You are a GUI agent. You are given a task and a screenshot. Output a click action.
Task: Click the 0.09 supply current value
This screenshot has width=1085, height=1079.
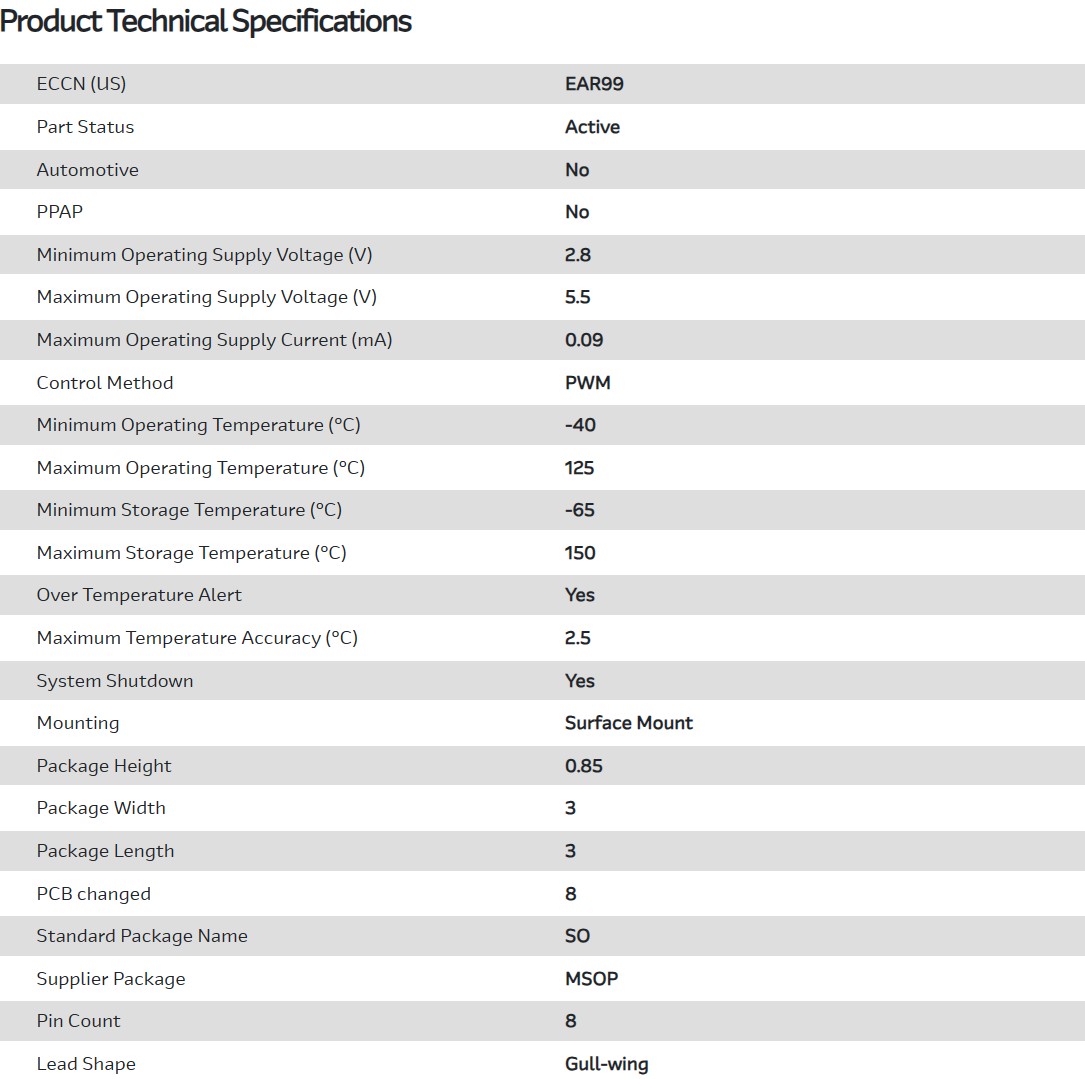click(584, 340)
